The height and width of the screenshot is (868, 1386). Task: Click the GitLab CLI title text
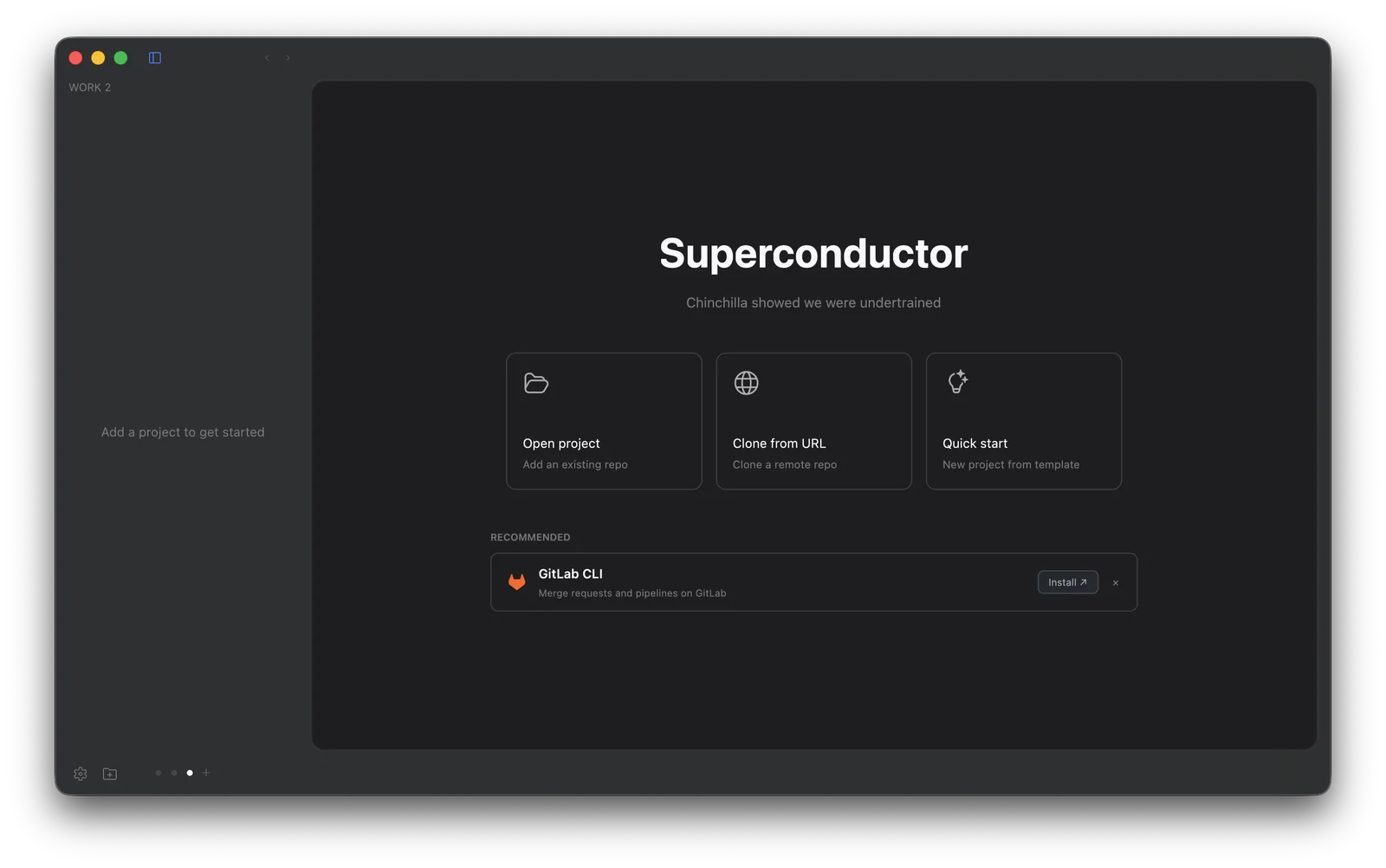(571, 573)
